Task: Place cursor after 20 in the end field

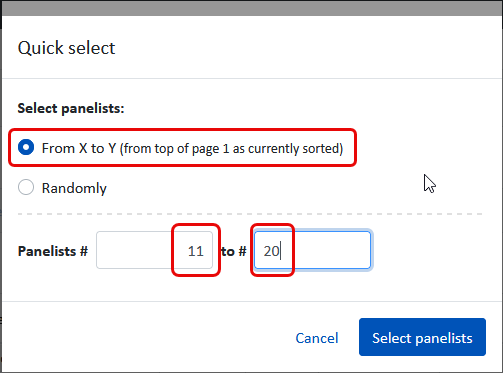Action: [281, 251]
